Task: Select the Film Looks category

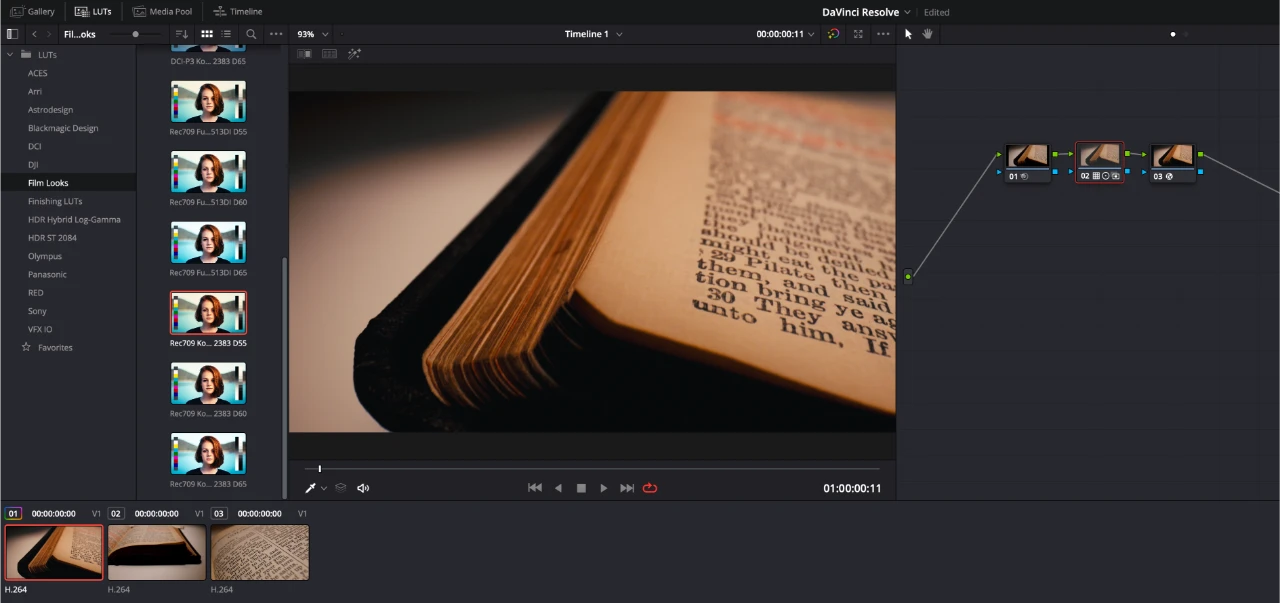Action: point(48,182)
